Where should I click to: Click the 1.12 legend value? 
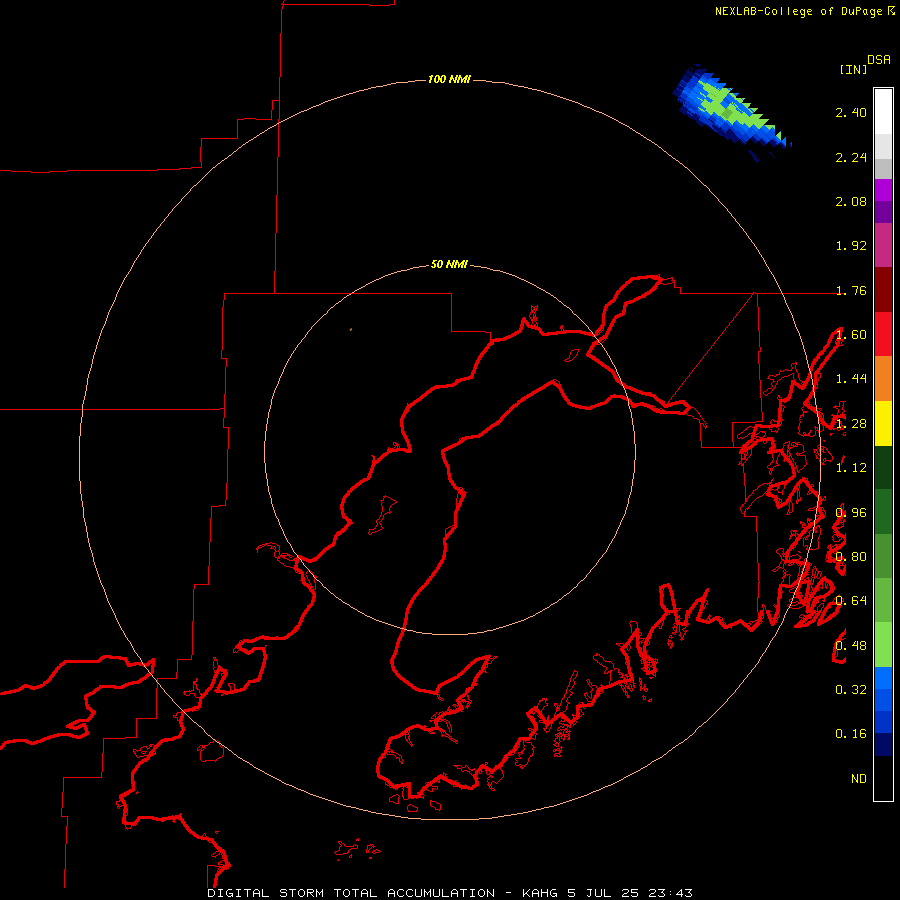[851, 468]
